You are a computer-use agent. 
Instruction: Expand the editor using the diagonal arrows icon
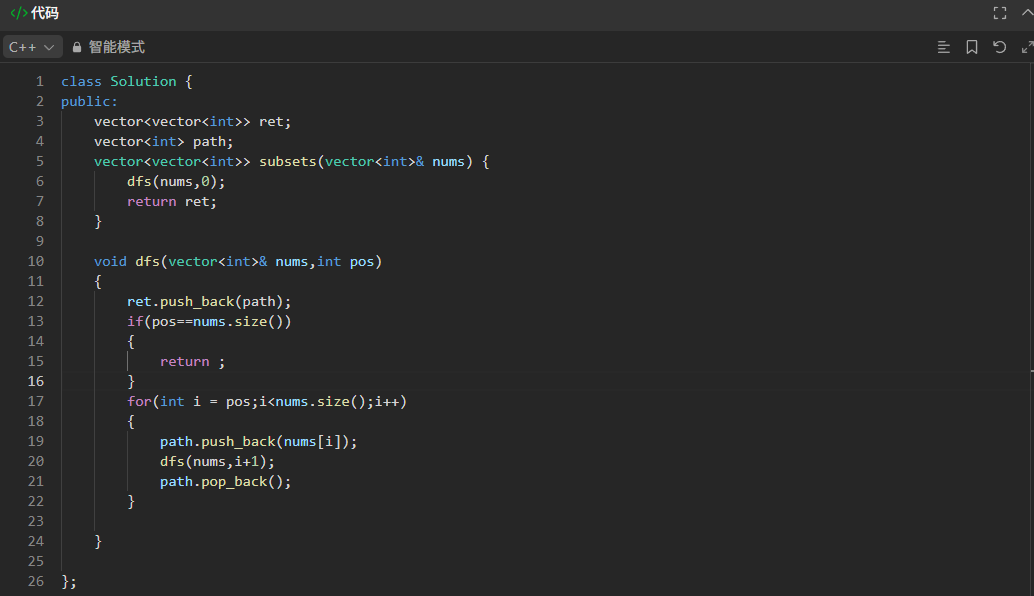point(1027,47)
